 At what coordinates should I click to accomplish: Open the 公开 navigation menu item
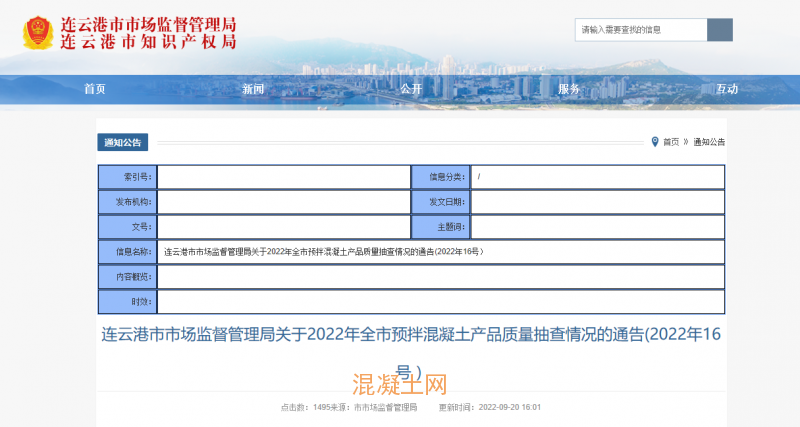point(411,89)
